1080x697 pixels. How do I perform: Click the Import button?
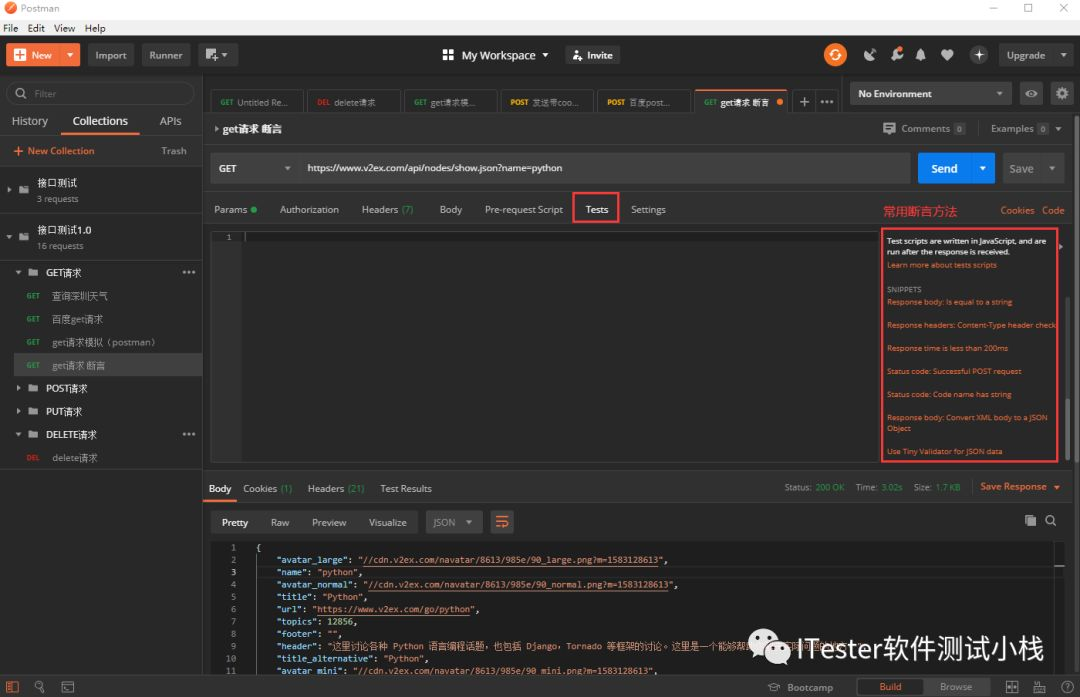coord(110,55)
